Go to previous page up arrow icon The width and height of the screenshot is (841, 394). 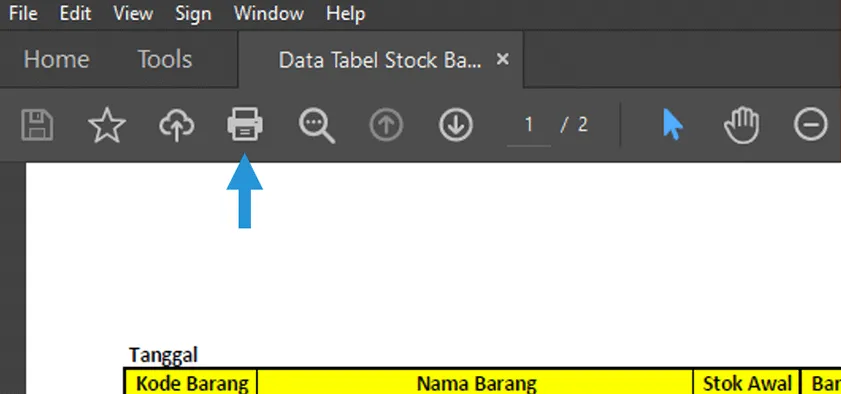pyautogui.click(x=386, y=125)
